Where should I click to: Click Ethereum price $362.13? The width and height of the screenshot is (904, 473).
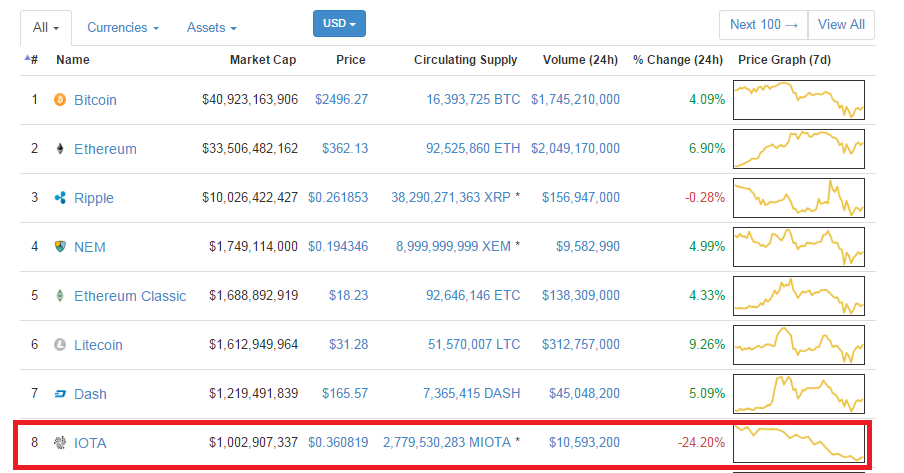point(345,148)
